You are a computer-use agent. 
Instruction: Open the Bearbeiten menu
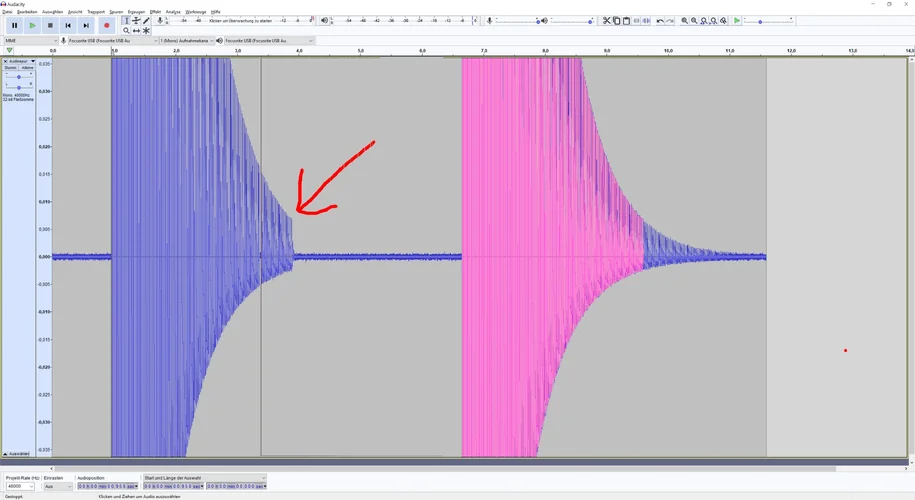[x=27, y=12]
